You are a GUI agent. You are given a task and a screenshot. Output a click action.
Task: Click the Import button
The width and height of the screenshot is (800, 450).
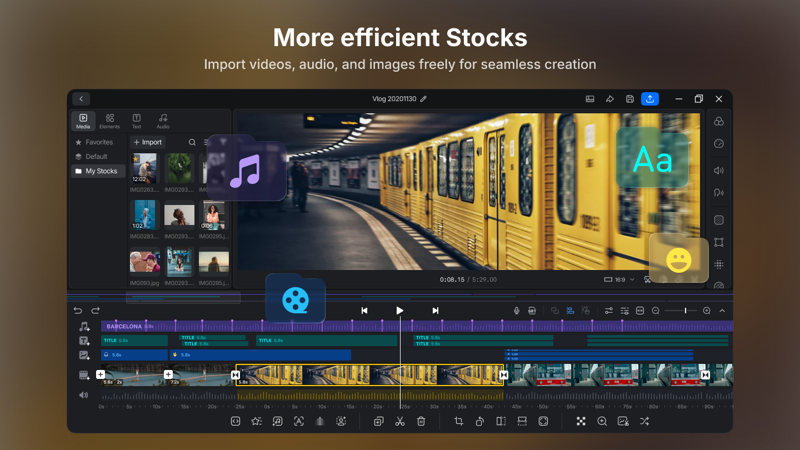point(147,142)
